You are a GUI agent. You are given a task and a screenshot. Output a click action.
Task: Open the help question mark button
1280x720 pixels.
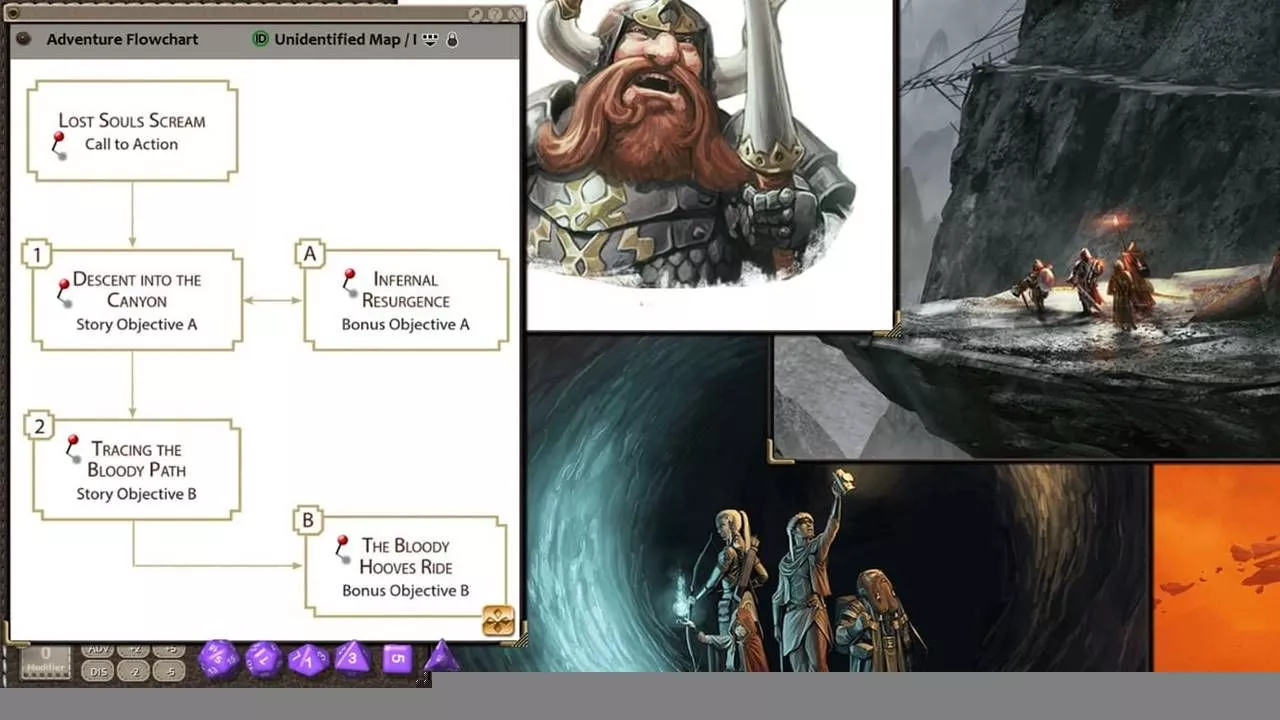coord(495,15)
